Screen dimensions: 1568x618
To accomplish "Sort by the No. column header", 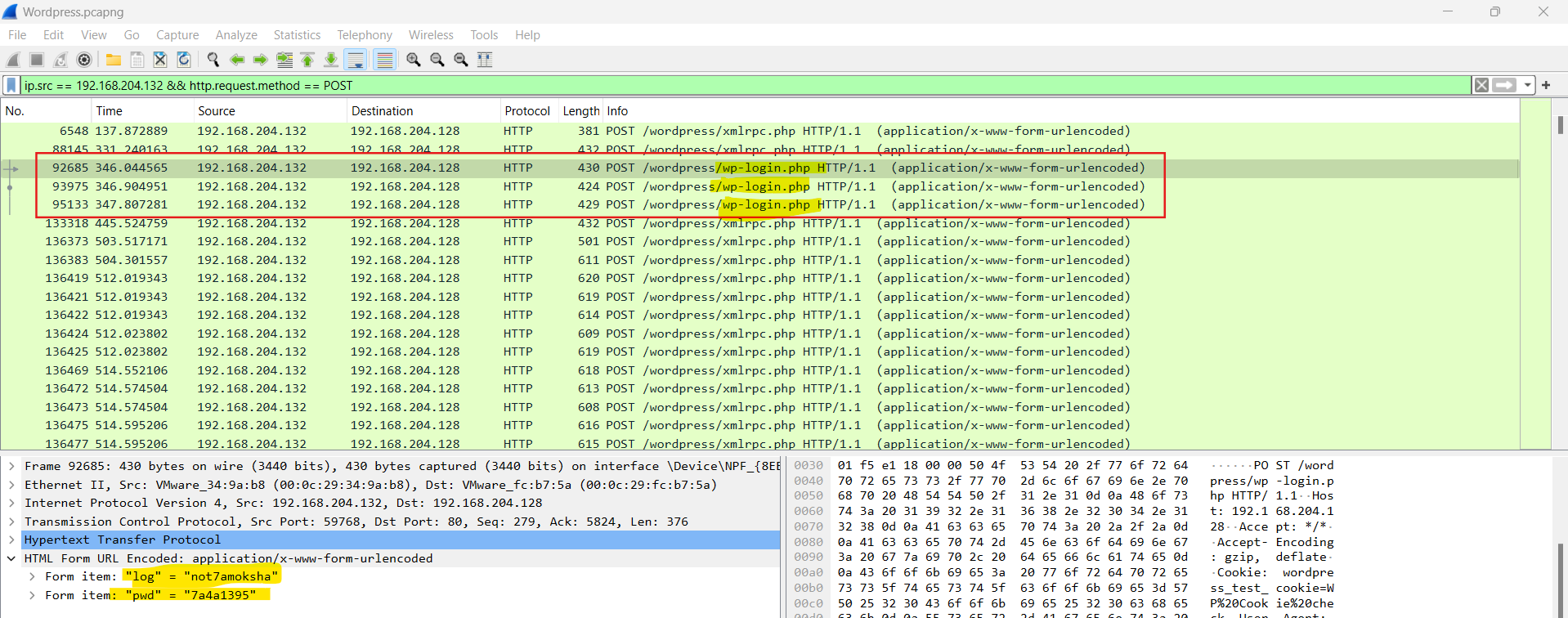I will pos(46,111).
